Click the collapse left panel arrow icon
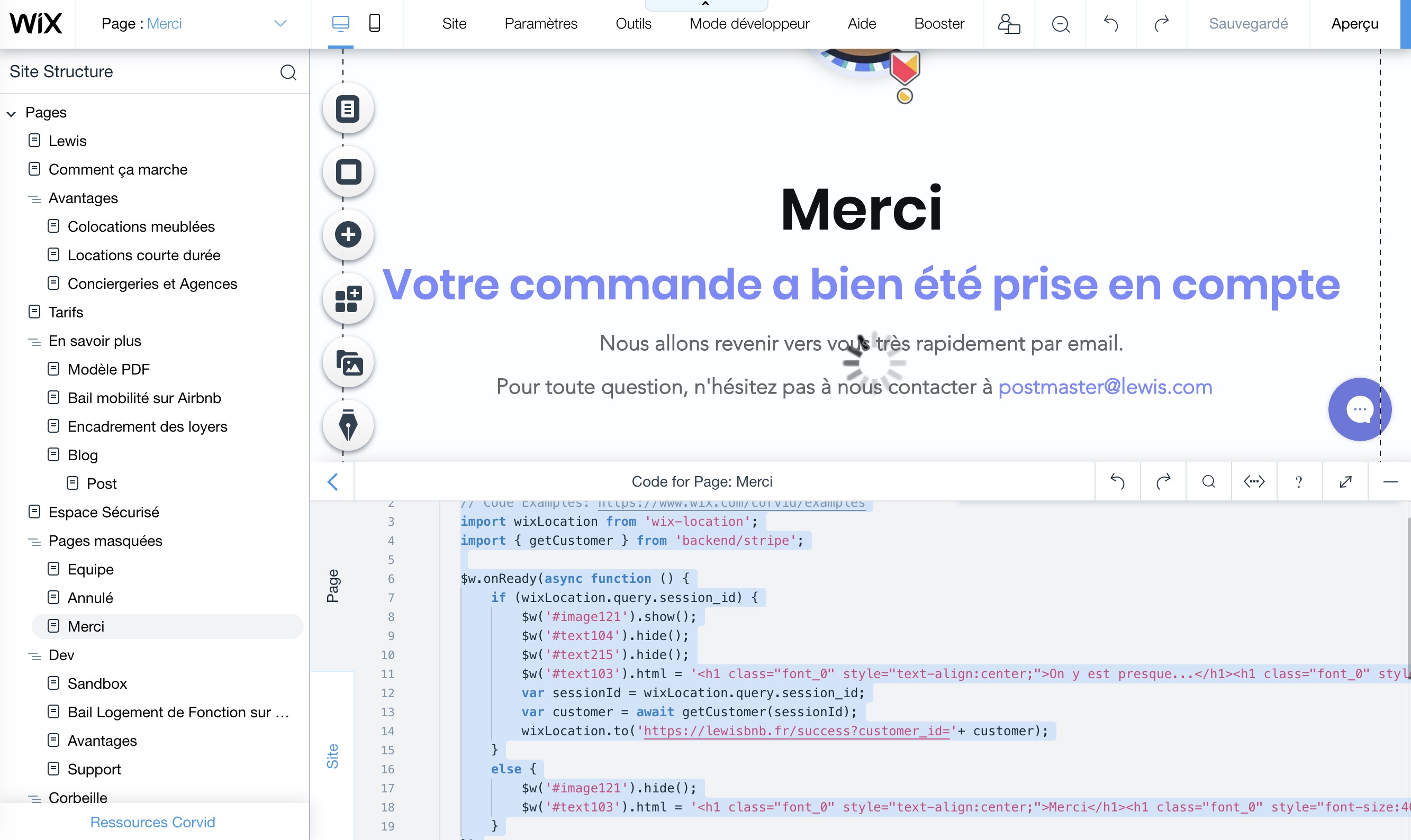The image size is (1411, 840). coord(332,481)
